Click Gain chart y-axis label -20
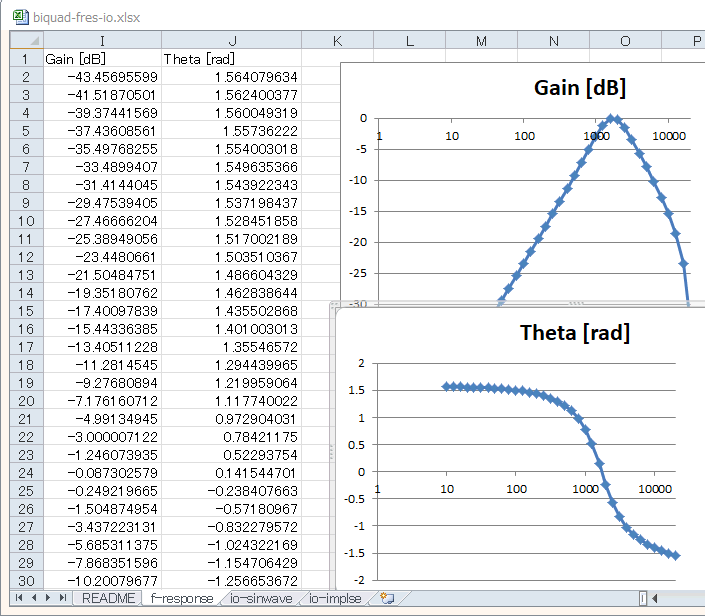Viewport: 705px width, 616px height. [x=358, y=242]
